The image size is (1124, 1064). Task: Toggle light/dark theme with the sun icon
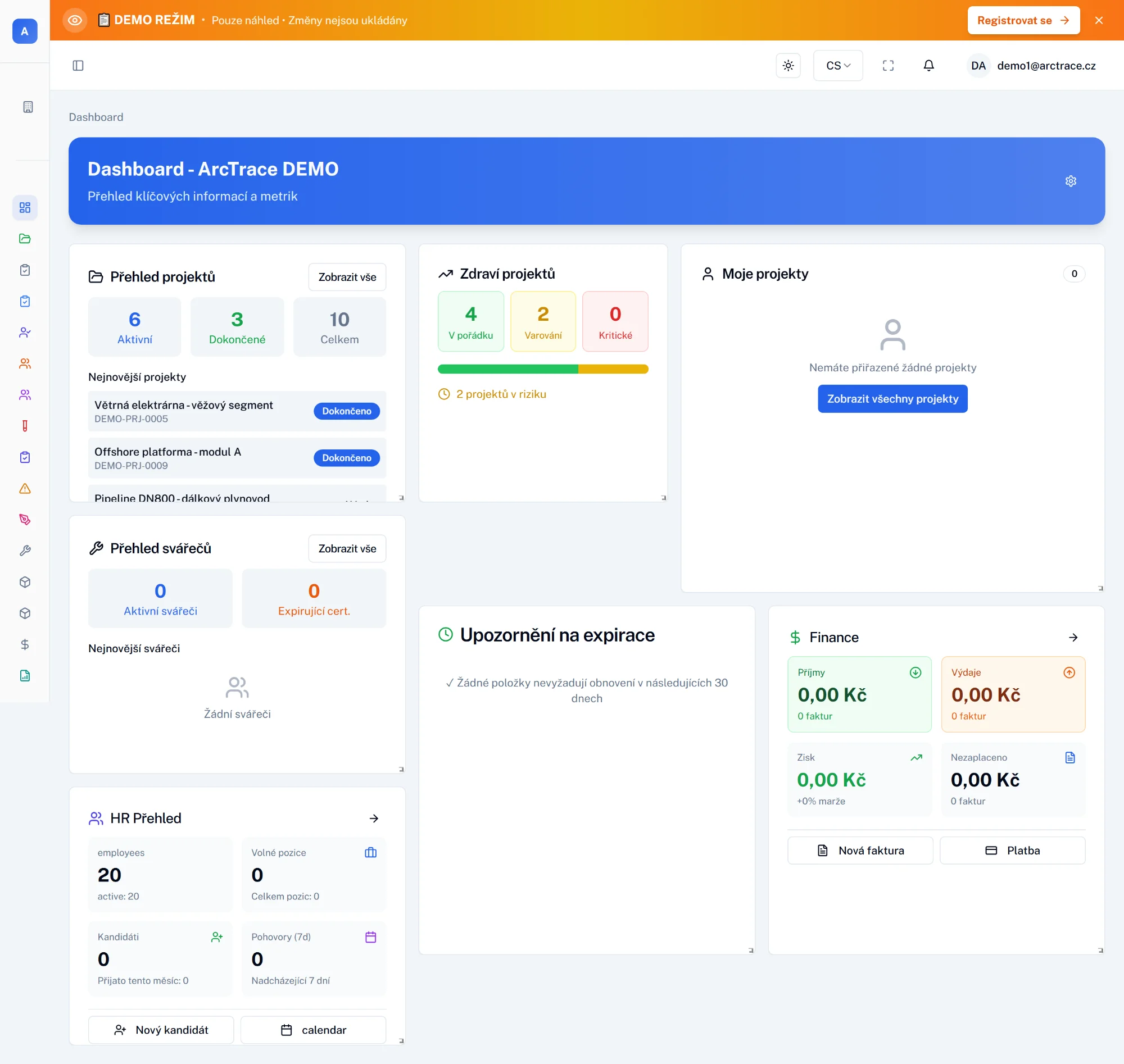[x=788, y=65]
